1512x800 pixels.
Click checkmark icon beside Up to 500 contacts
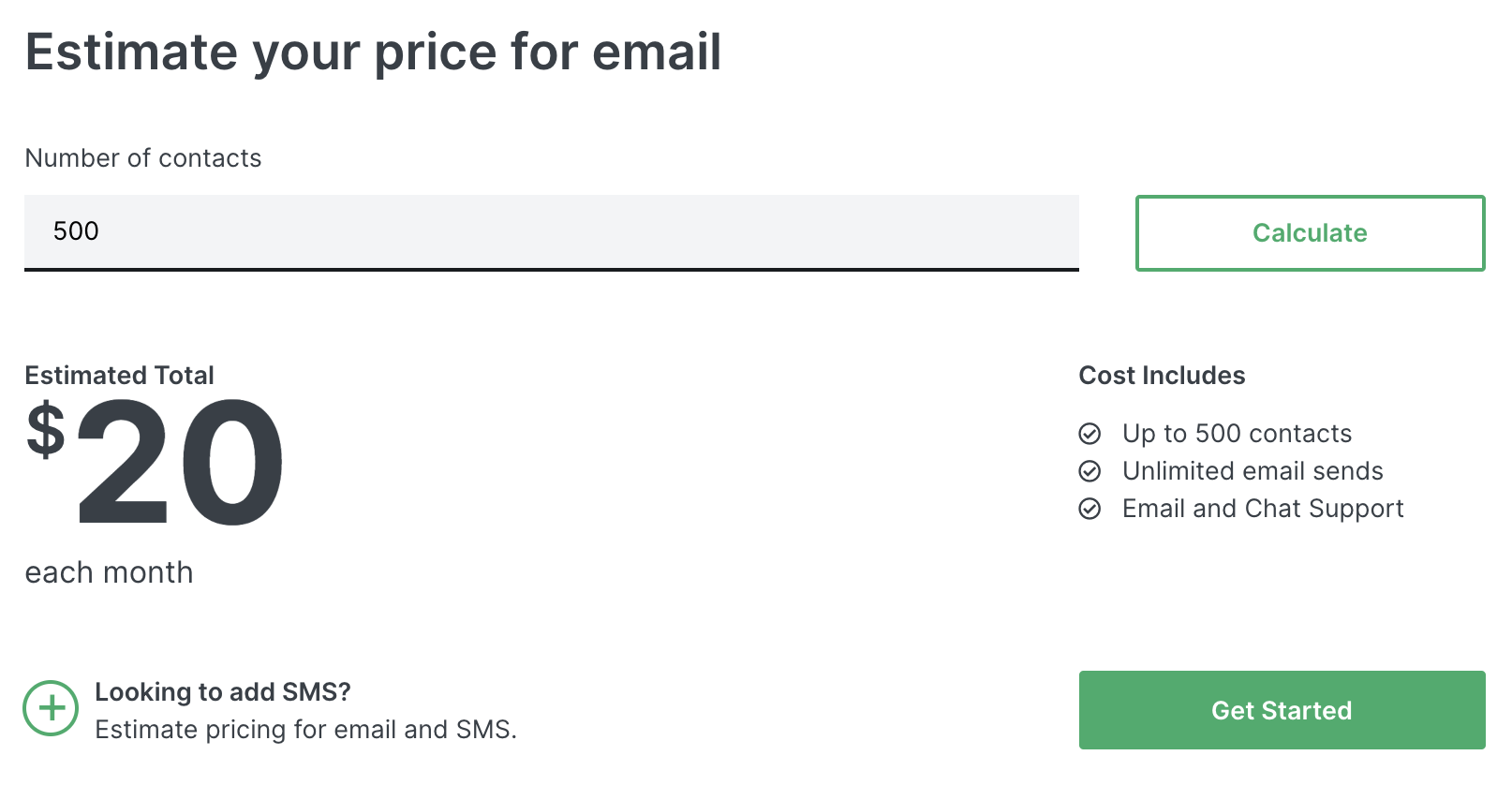[1090, 434]
